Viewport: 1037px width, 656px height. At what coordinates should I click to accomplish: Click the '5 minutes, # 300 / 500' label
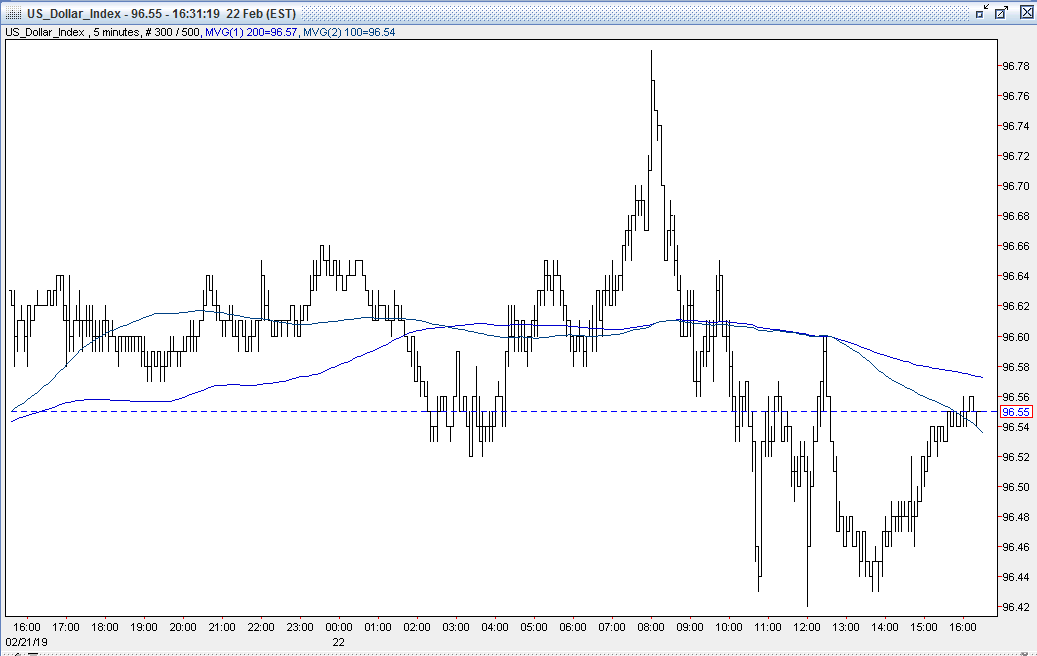pos(146,32)
